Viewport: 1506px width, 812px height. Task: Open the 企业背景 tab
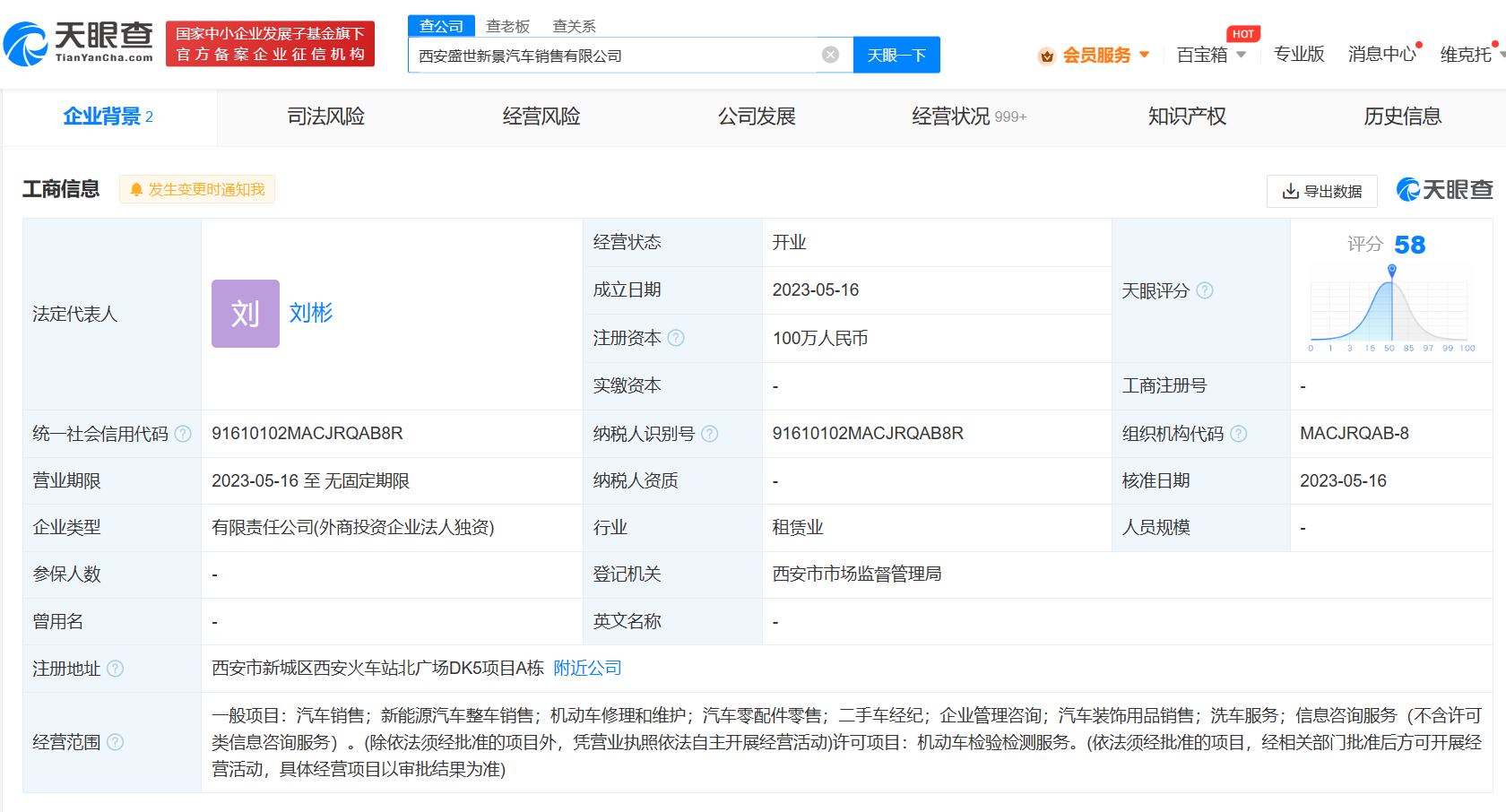click(108, 117)
